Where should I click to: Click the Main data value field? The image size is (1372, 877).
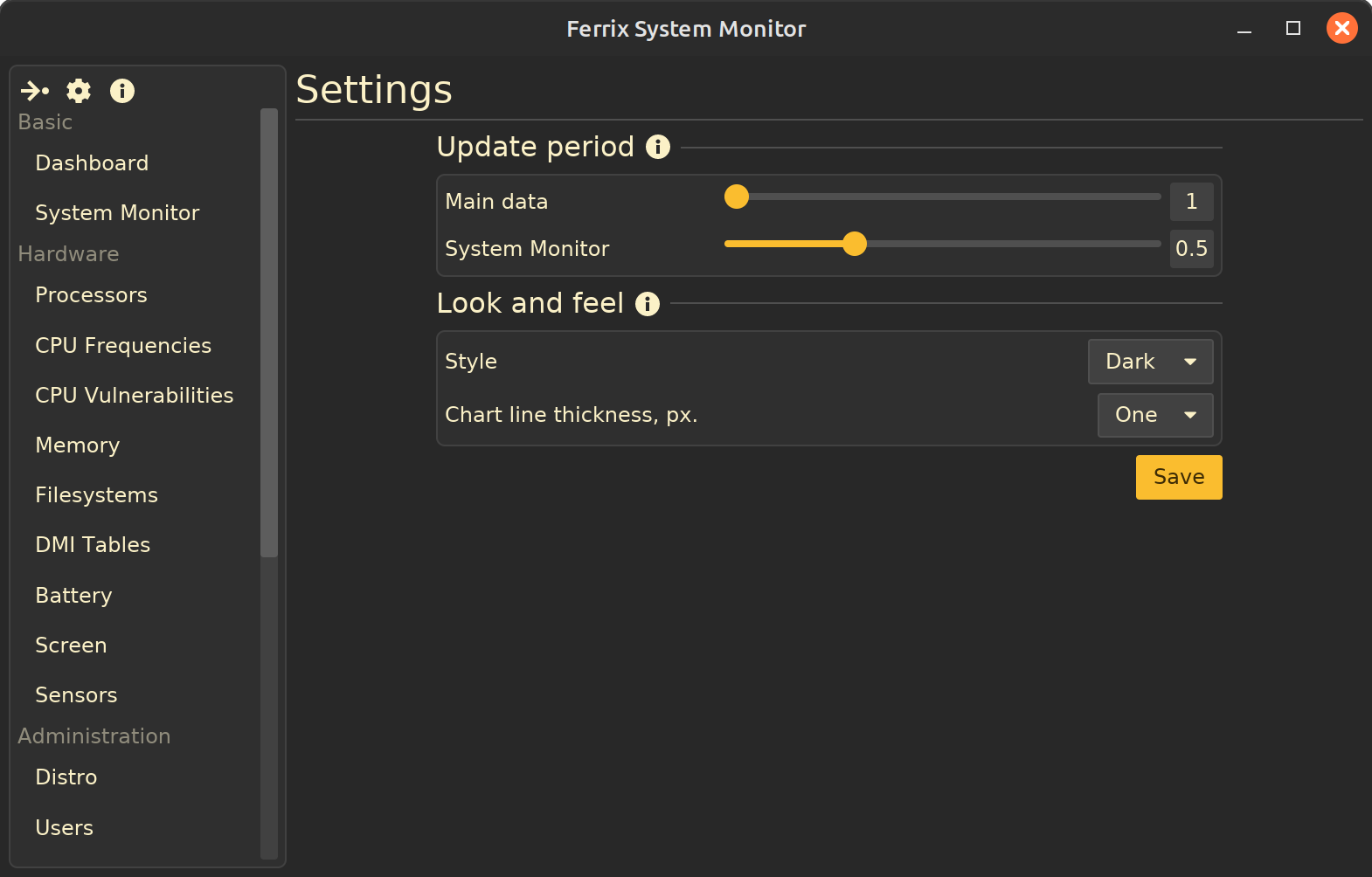coord(1191,202)
